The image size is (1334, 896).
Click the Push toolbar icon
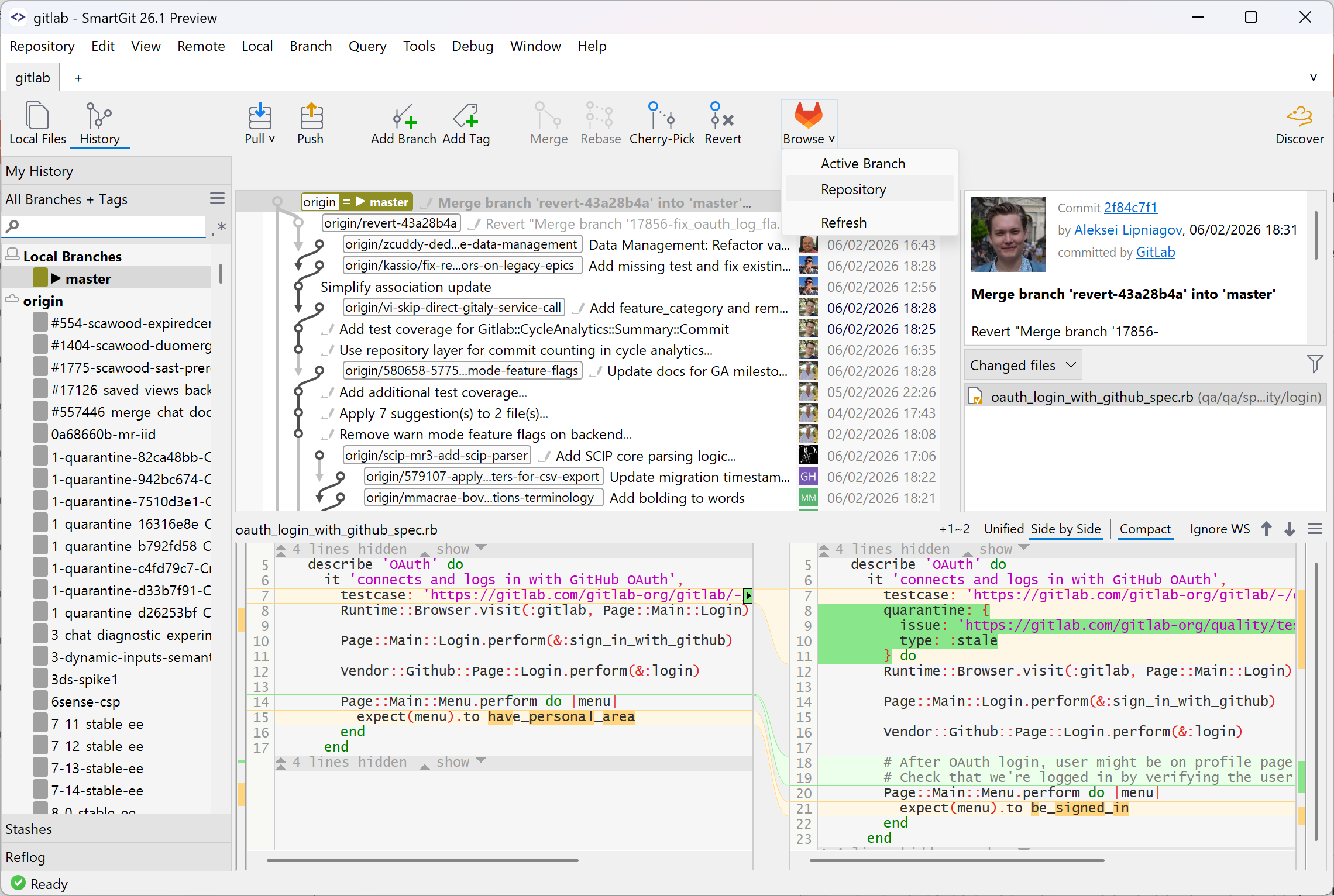311,123
